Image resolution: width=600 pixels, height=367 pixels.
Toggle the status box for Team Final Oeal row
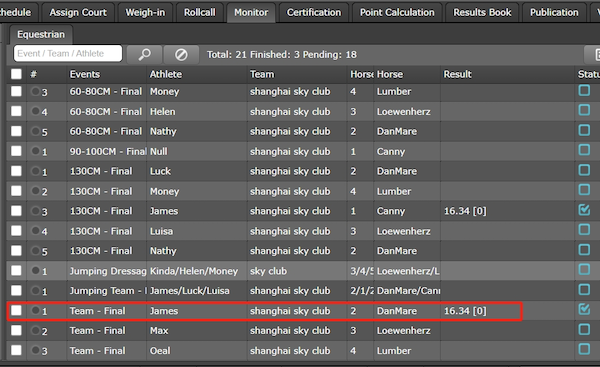pos(584,349)
